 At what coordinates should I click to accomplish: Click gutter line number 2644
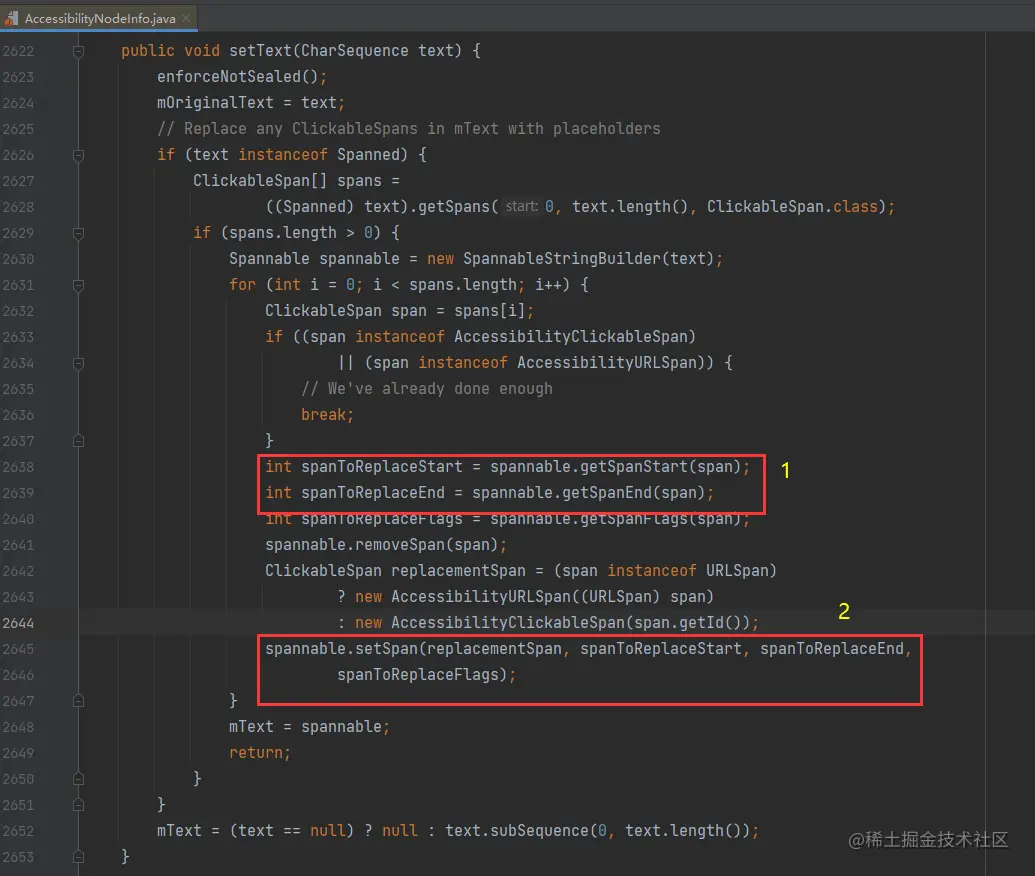coord(18,623)
